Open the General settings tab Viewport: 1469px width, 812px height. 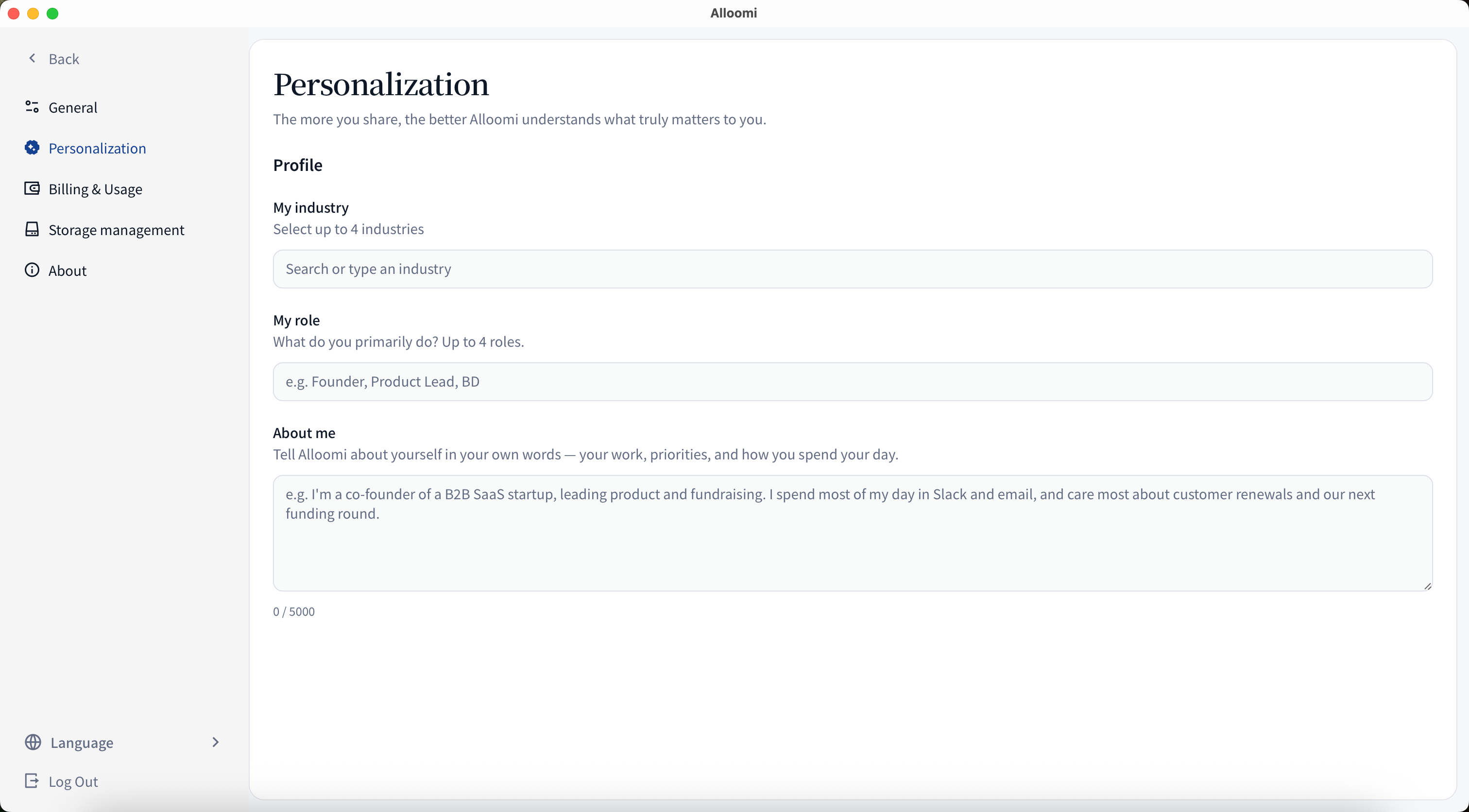click(x=73, y=107)
